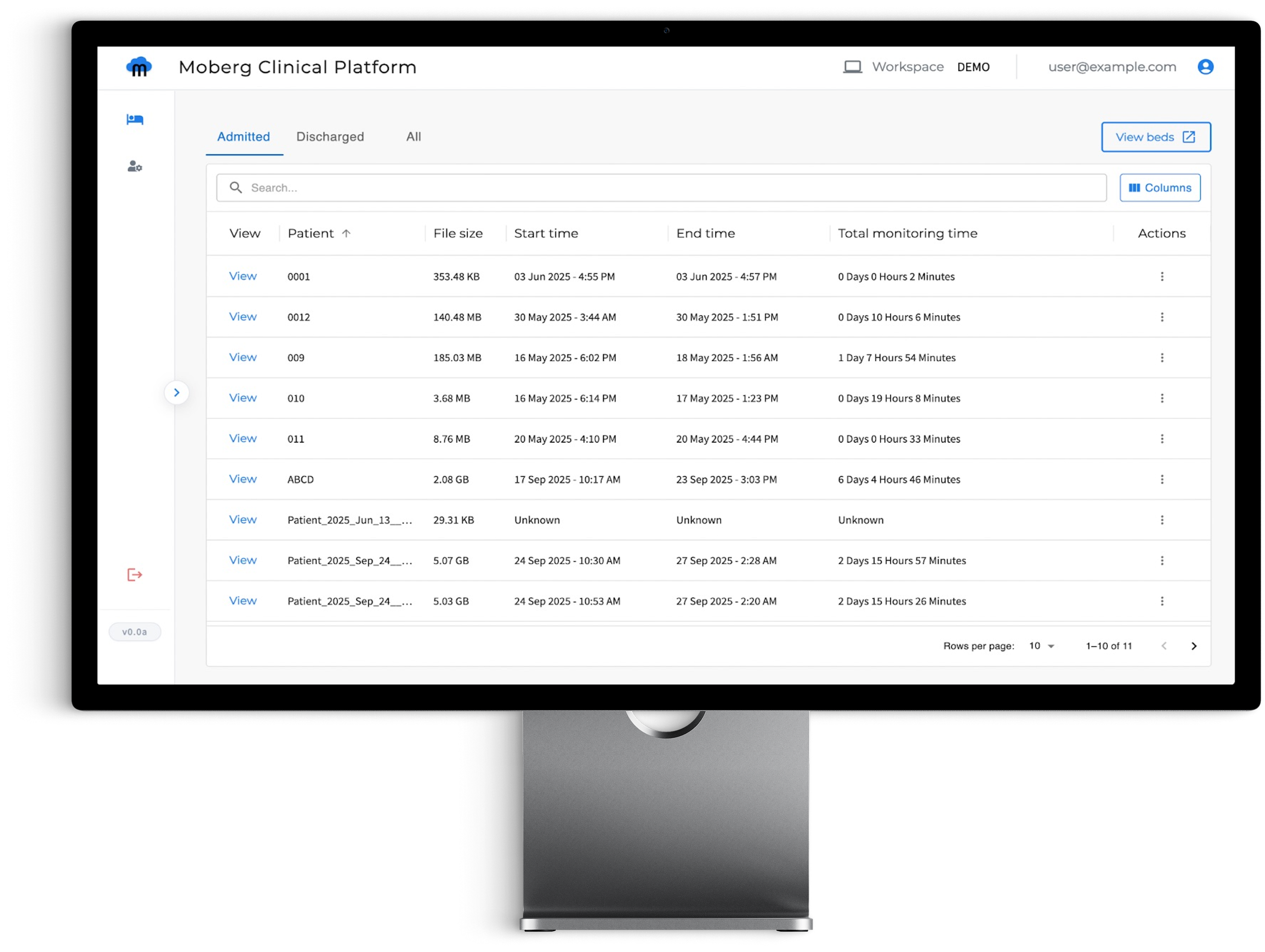Click the workspace laptop icon
Screen dimensions: 1265x952
click(852, 67)
